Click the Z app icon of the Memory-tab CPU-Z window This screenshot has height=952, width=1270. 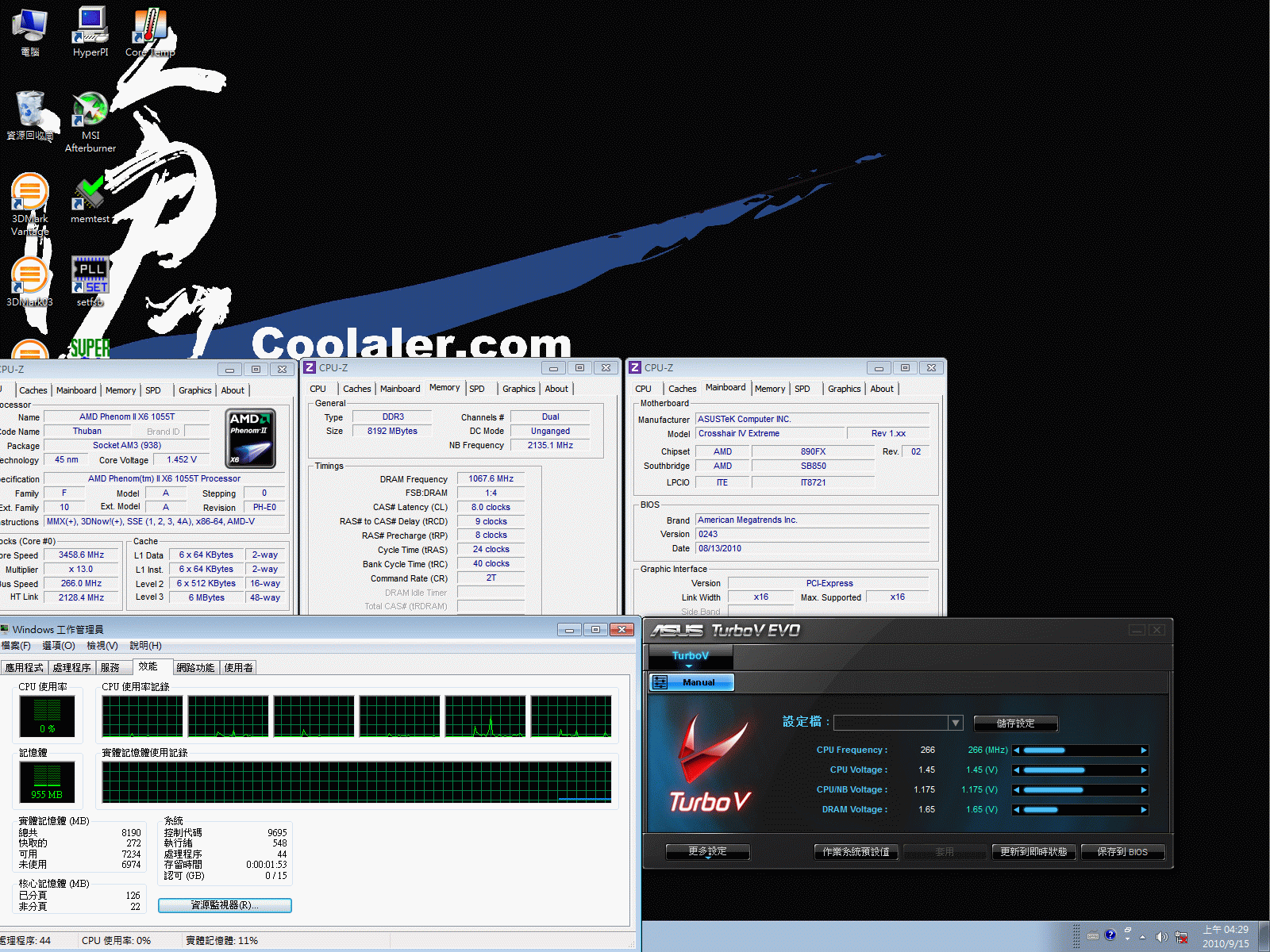(310, 367)
